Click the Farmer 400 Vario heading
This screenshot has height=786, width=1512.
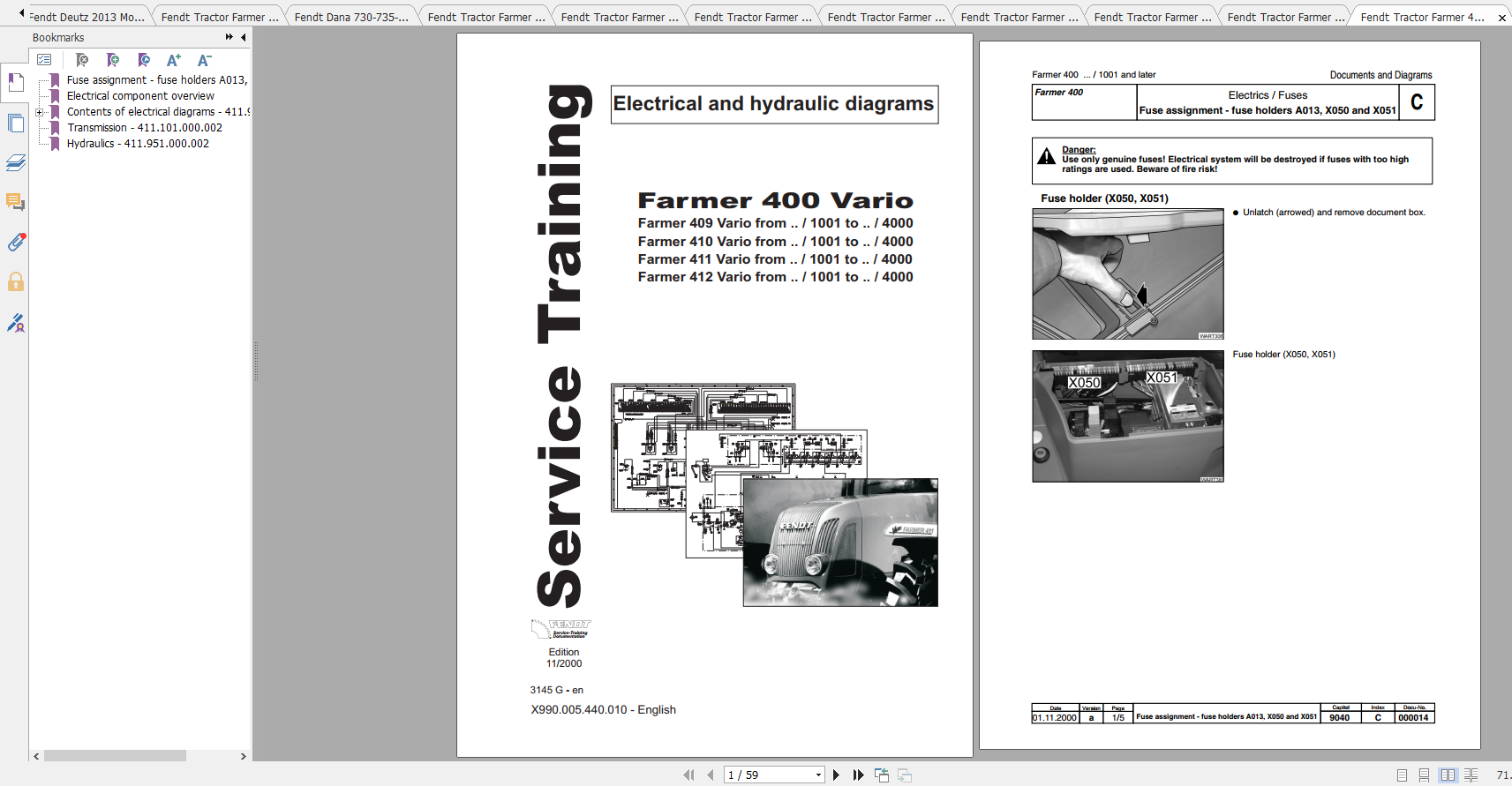pyautogui.click(x=776, y=201)
